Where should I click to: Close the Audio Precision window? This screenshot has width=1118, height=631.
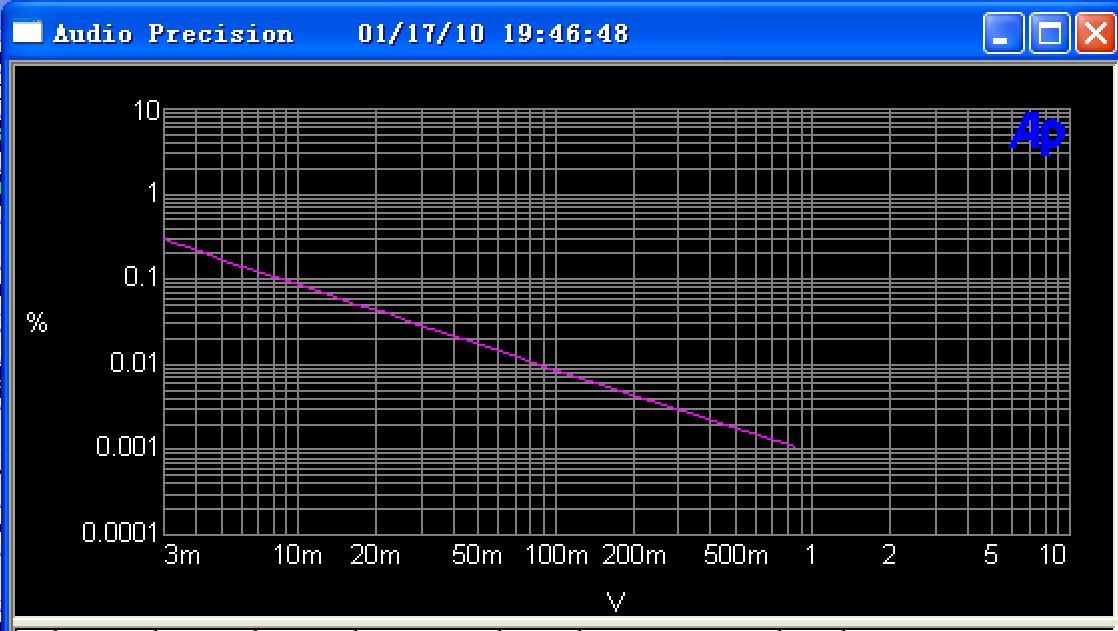click(1096, 33)
